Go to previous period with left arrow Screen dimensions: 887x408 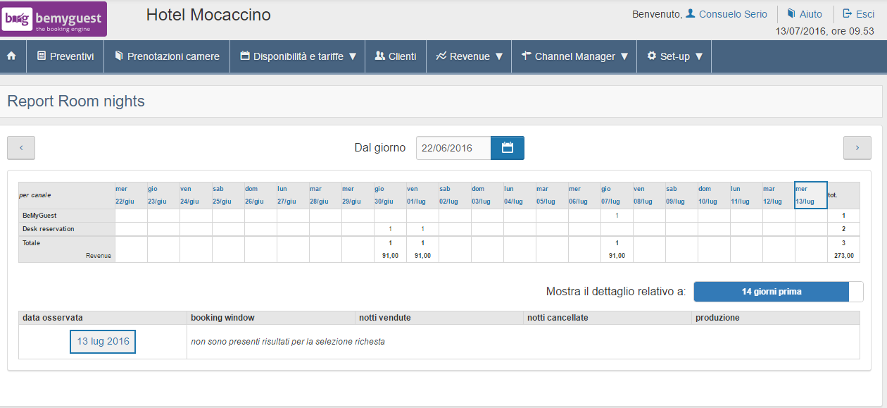coord(21,148)
